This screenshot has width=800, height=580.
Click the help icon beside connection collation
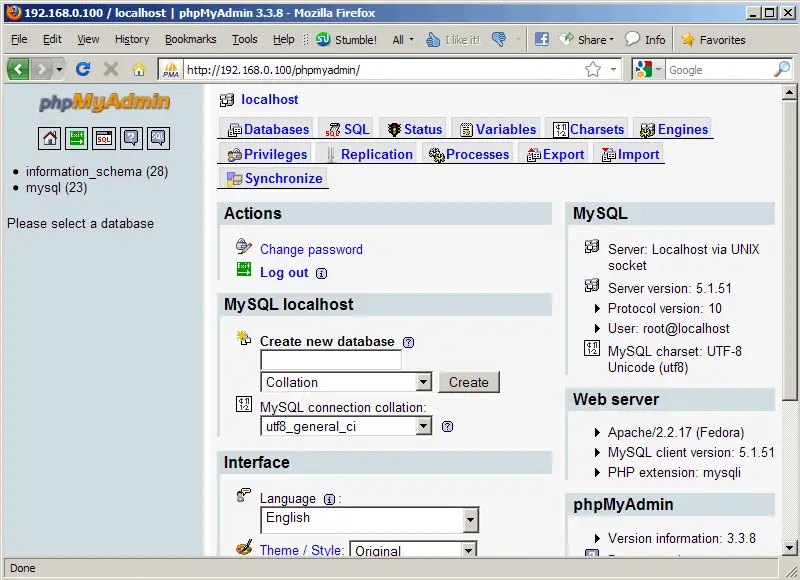tap(447, 426)
